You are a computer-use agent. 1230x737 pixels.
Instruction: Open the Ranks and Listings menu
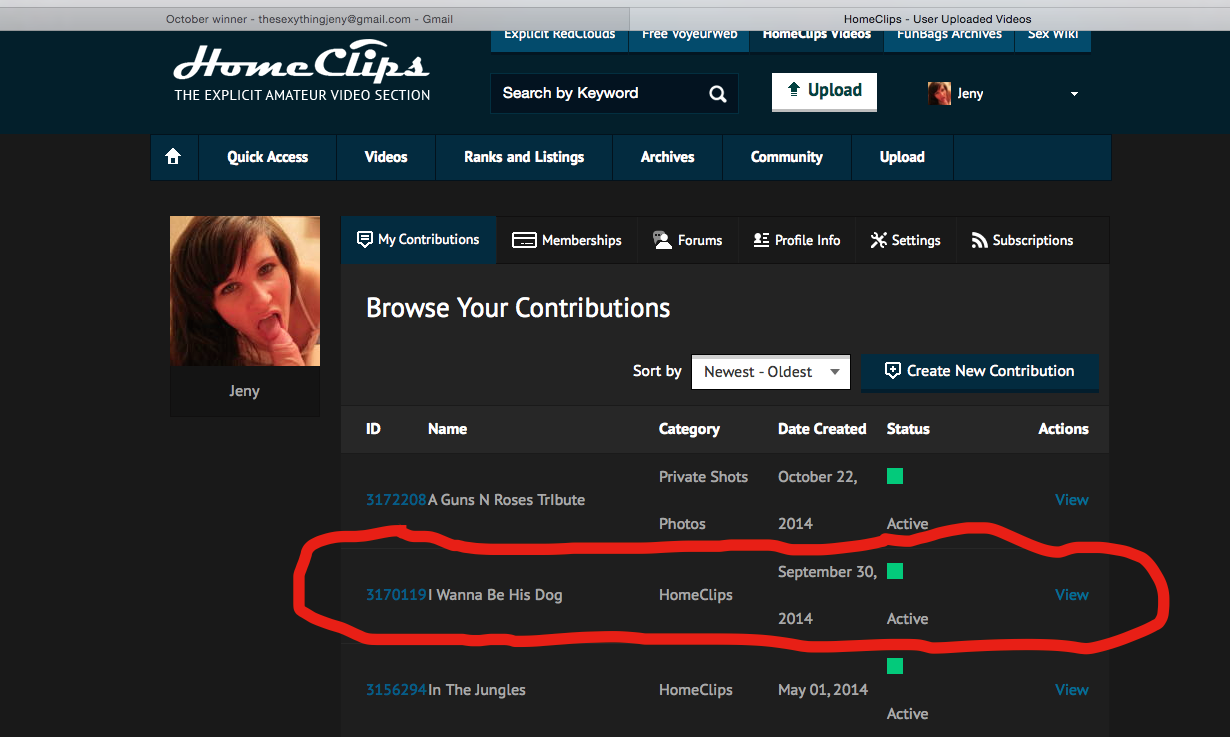click(x=523, y=157)
